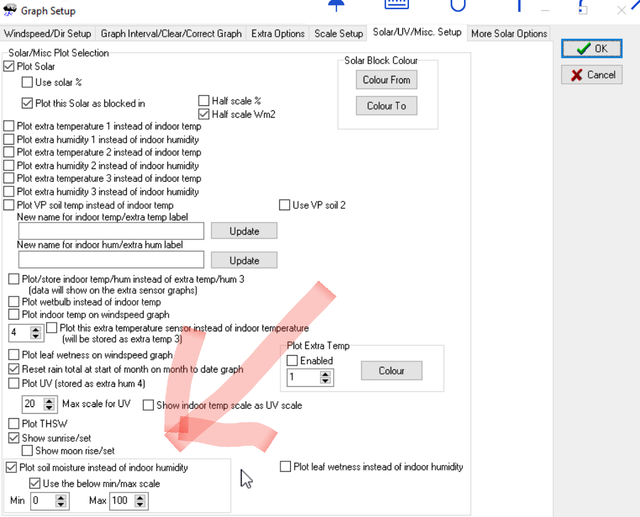Click the Plot Extra Temp Colour button

[391, 371]
